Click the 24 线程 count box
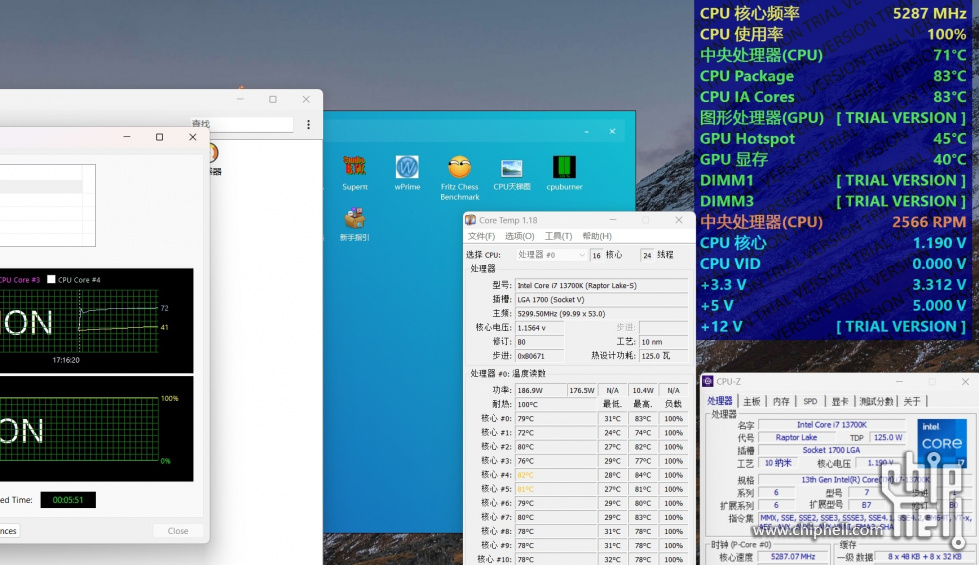 tap(647, 255)
